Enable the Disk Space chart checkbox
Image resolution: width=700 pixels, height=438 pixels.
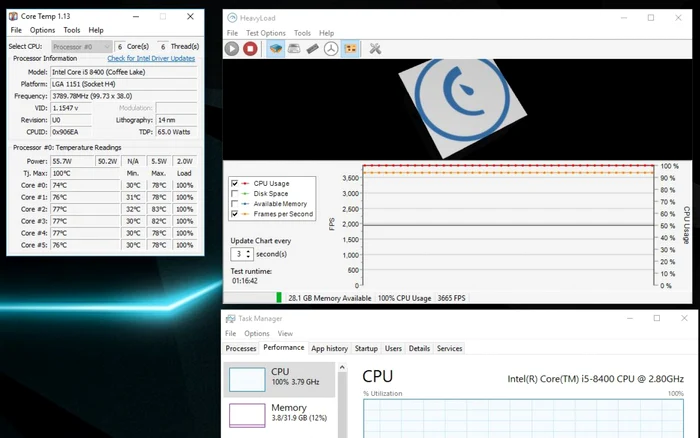pos(234,194)
